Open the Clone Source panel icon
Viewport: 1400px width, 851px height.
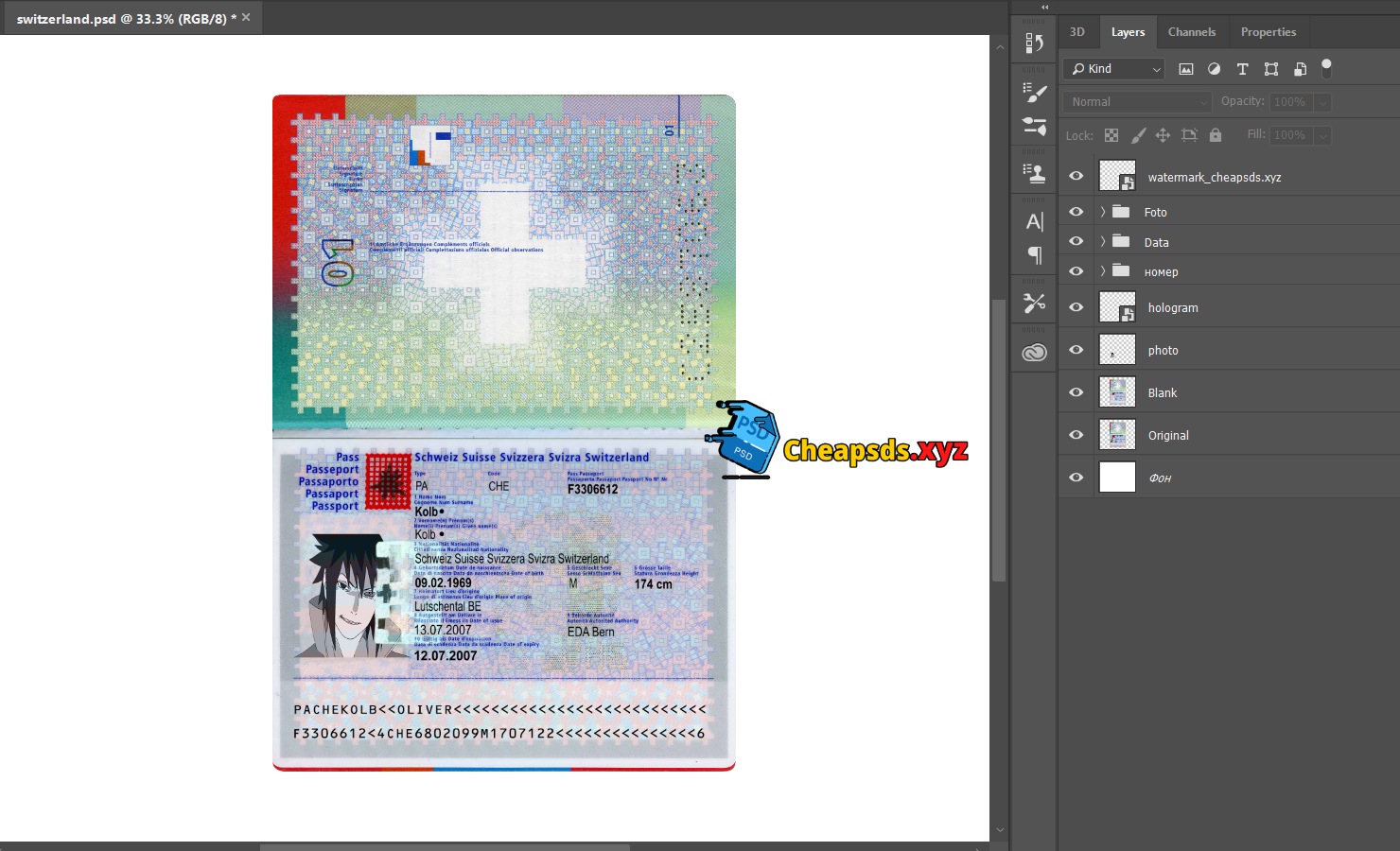pos(1034,173)
